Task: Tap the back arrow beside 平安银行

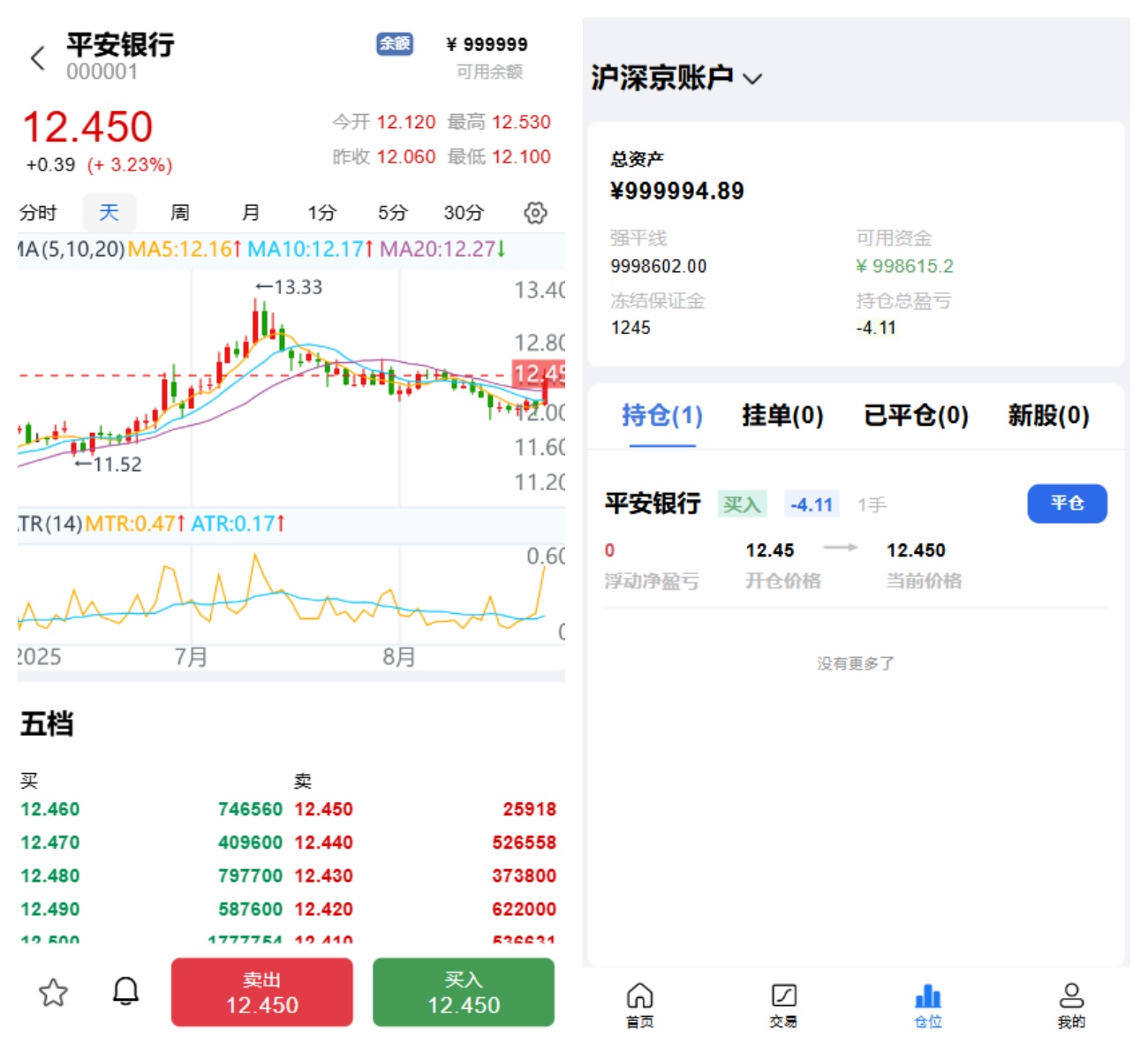Action: 37,58
